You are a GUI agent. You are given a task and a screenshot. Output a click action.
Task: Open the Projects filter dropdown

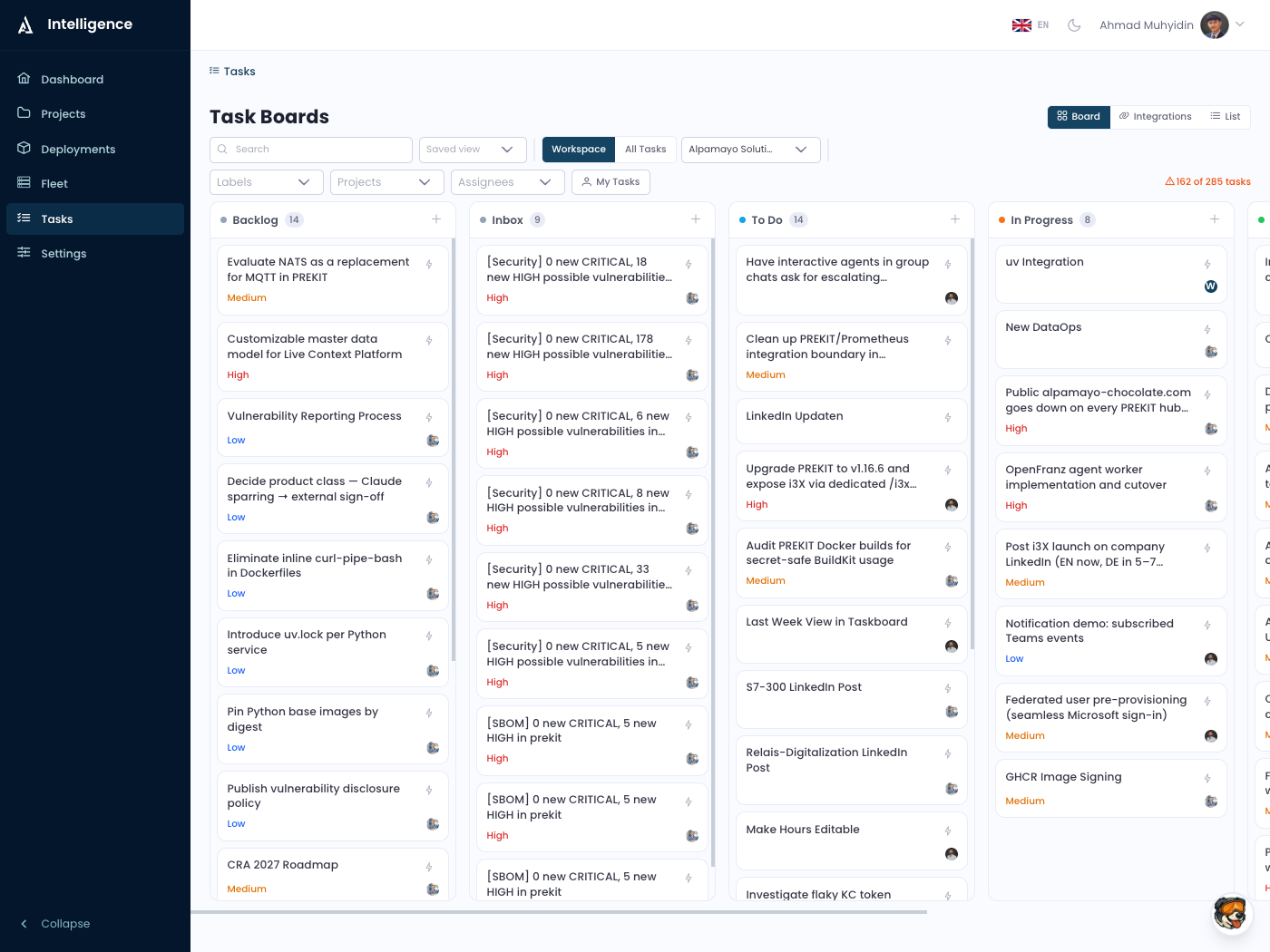(x=386, y=182)
